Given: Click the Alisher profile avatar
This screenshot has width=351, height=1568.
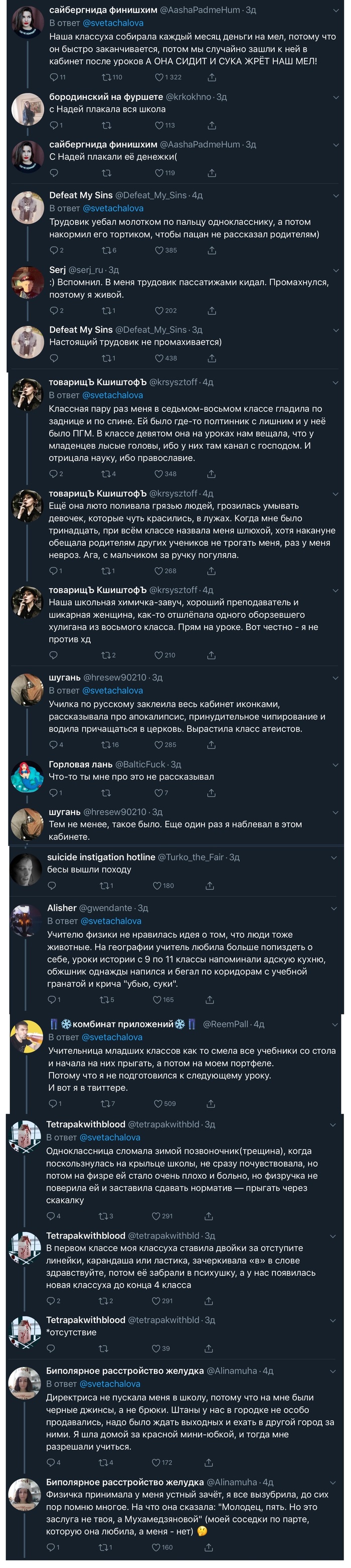Looking at the screenshot, I should [x=27, y=920].
